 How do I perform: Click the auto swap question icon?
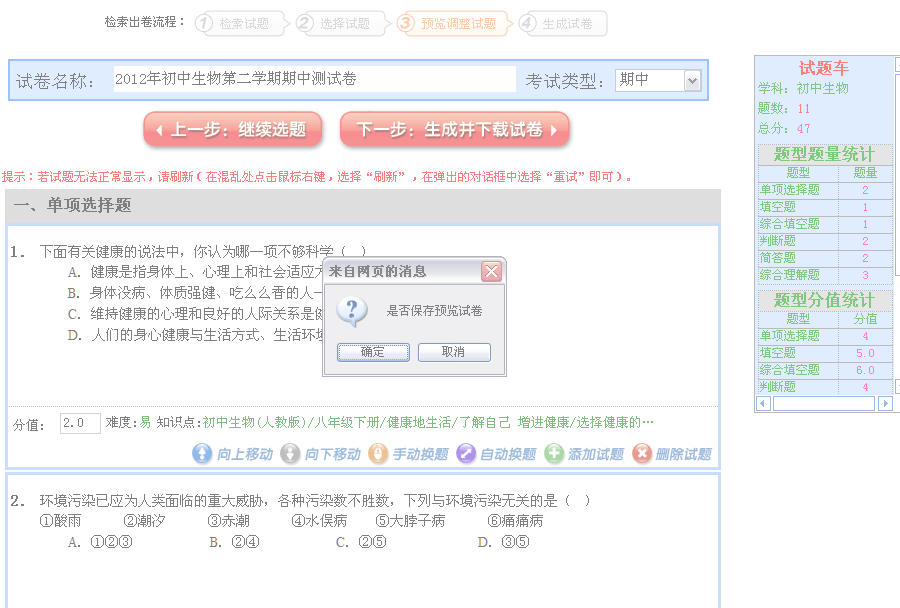[465, 454]
